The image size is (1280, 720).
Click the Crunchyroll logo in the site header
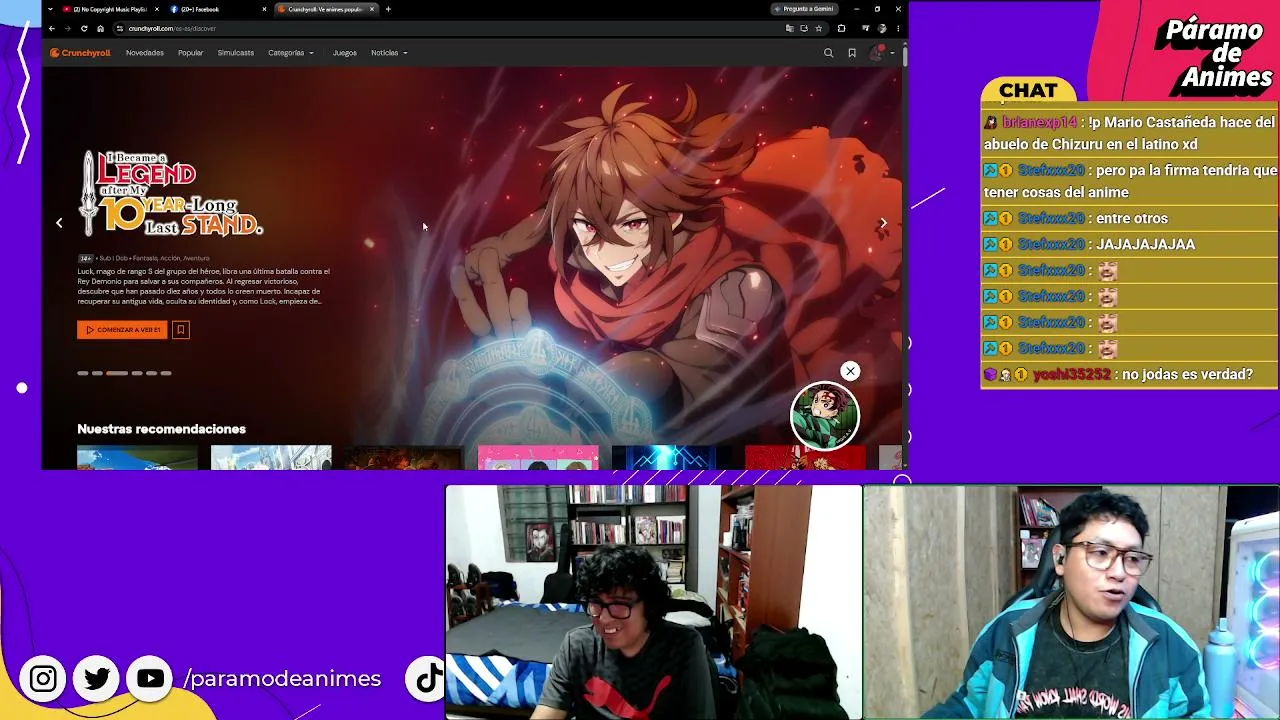80,53
